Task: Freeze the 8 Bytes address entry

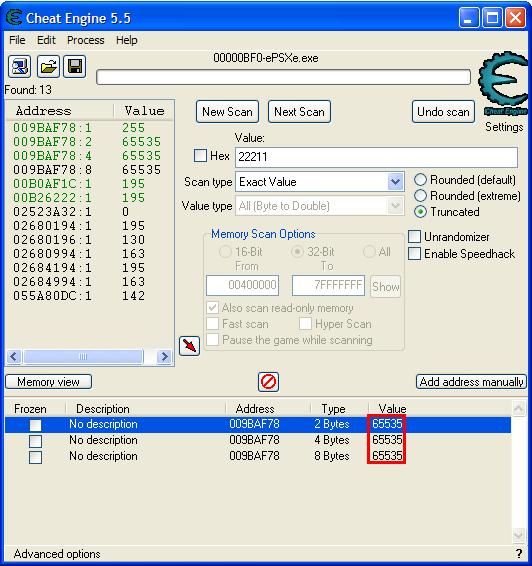Action: click(35, 457)
